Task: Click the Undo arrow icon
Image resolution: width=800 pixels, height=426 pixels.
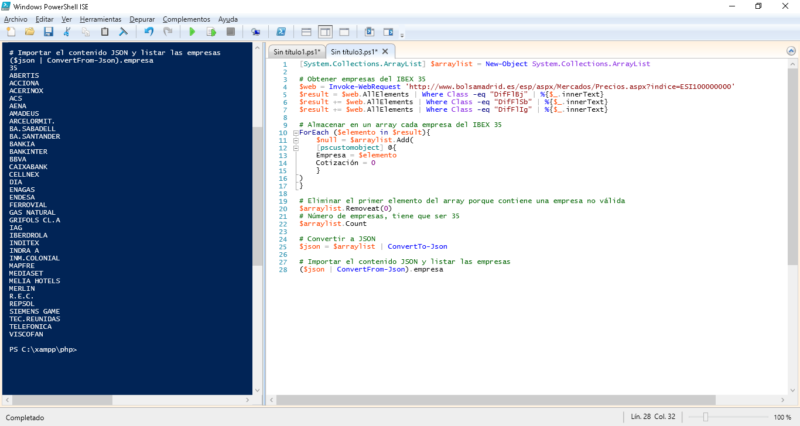Action: tap(147, 32)
